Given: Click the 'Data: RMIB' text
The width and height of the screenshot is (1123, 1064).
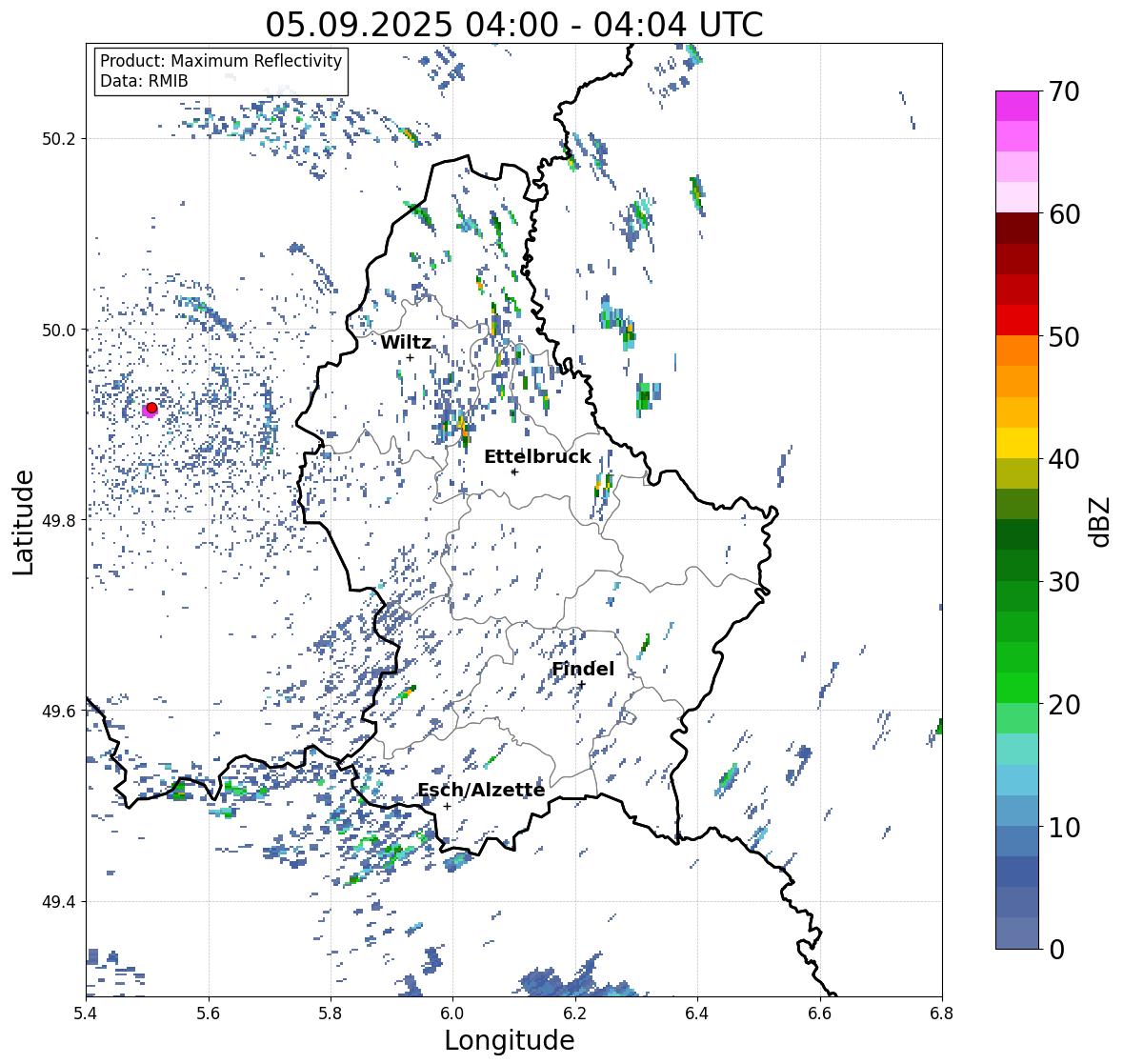Looking at the screenshot, I should point(144,81).
